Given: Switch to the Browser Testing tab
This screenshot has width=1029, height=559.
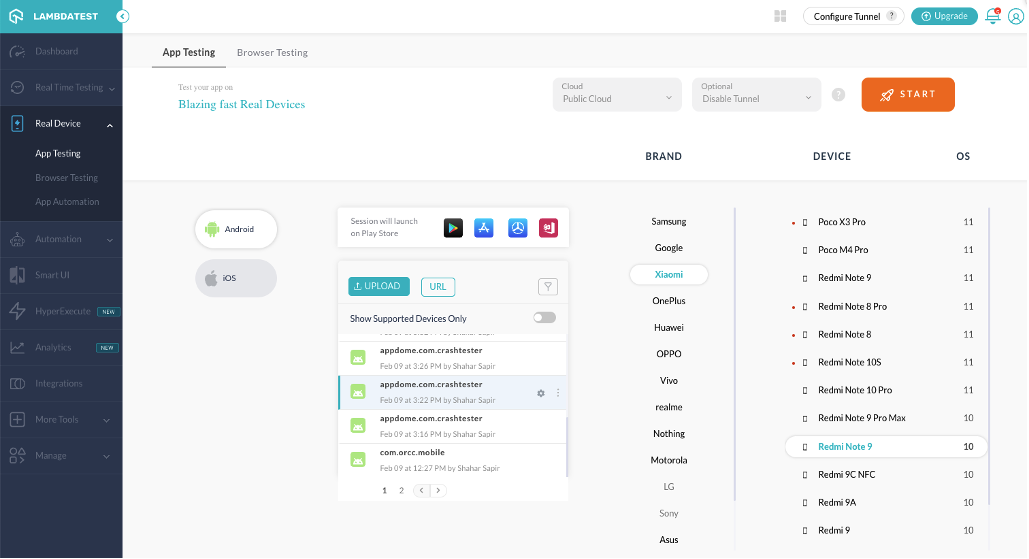Looking at the screenshot, I should 272,52.
